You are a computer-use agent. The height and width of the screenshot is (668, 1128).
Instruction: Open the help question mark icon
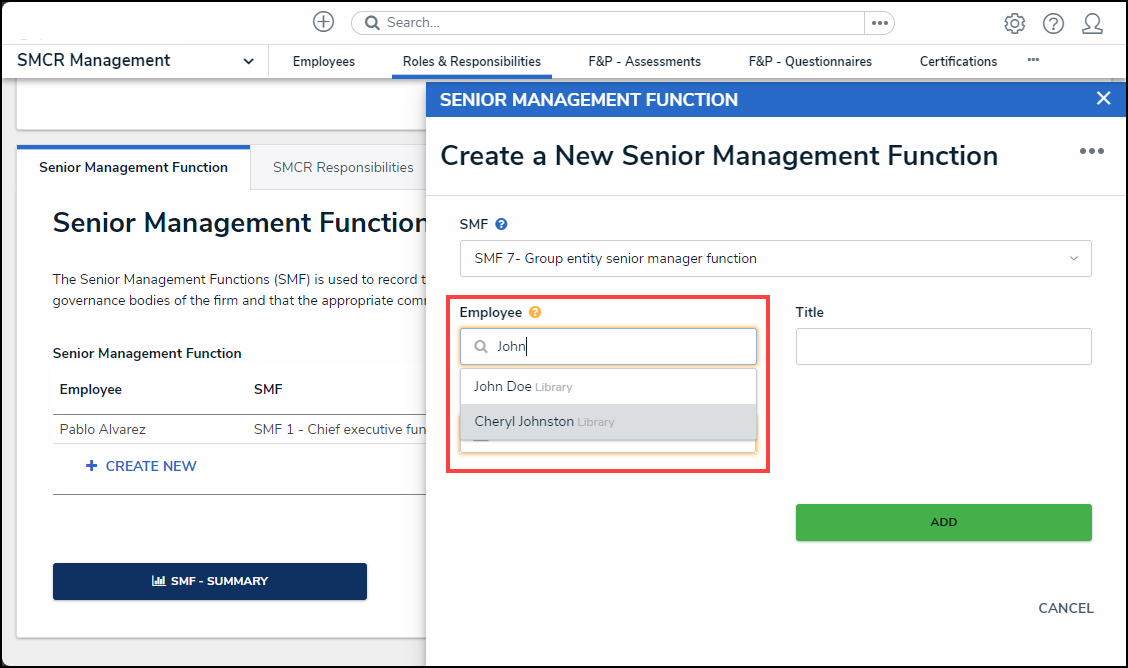1053,23
